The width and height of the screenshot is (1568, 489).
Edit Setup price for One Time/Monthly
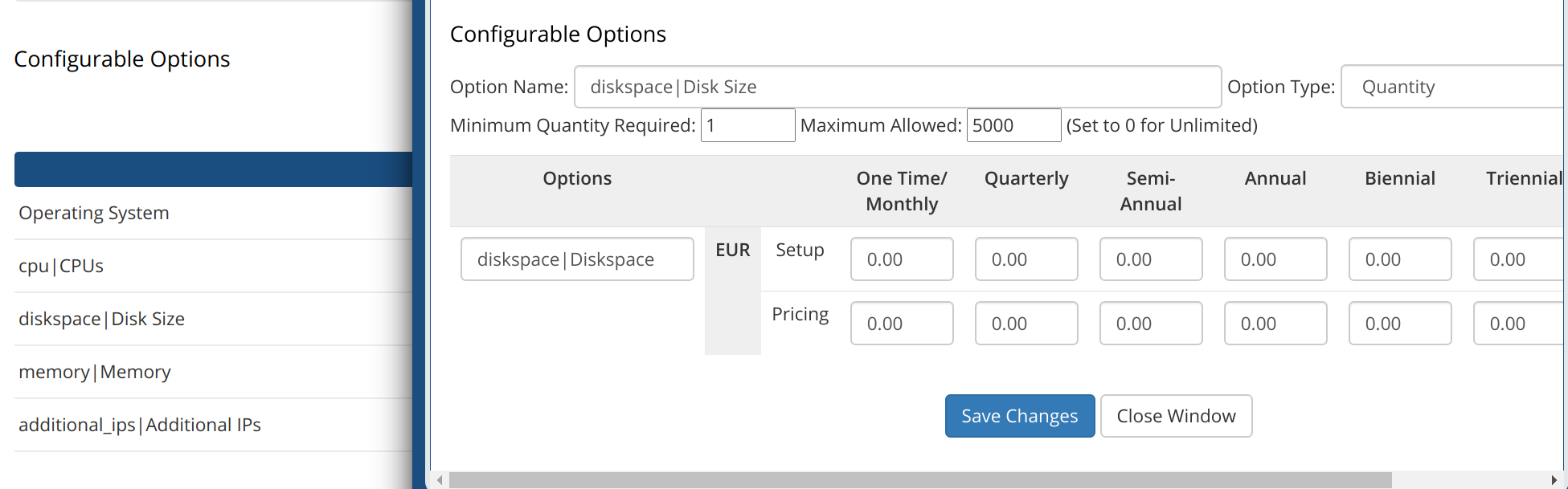point(902,259)
